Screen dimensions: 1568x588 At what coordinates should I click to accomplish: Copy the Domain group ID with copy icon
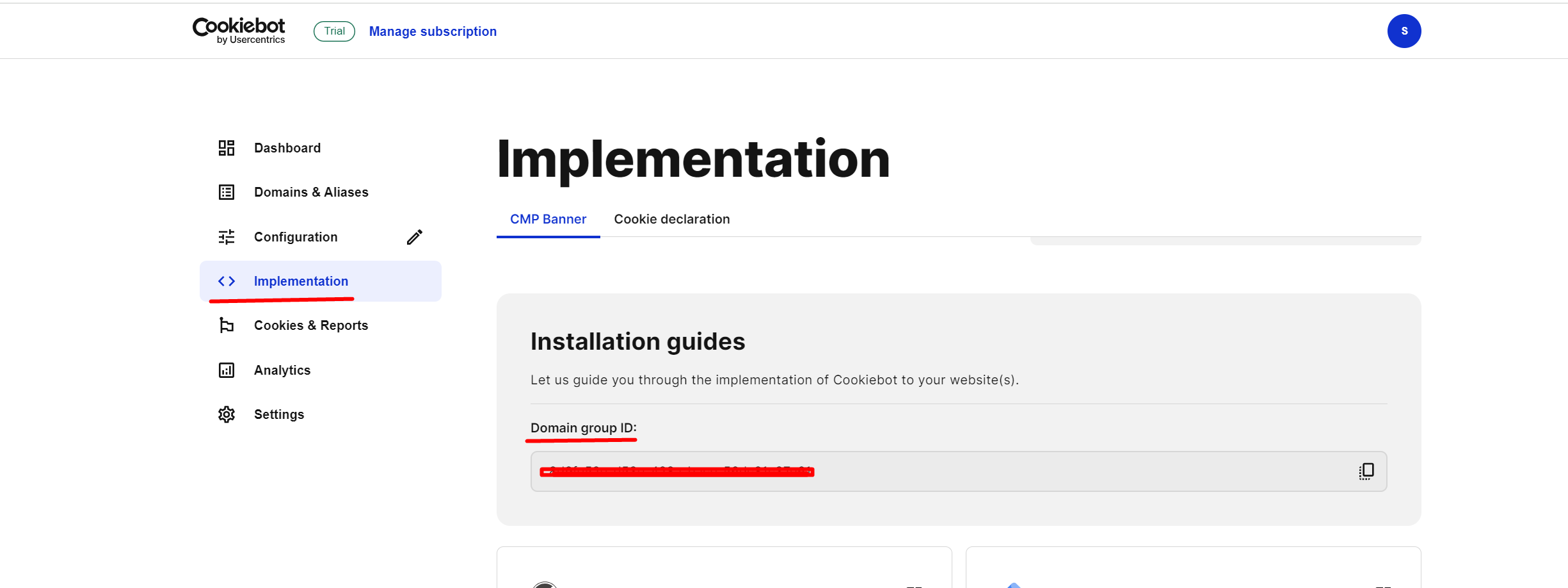(1366, 471)
